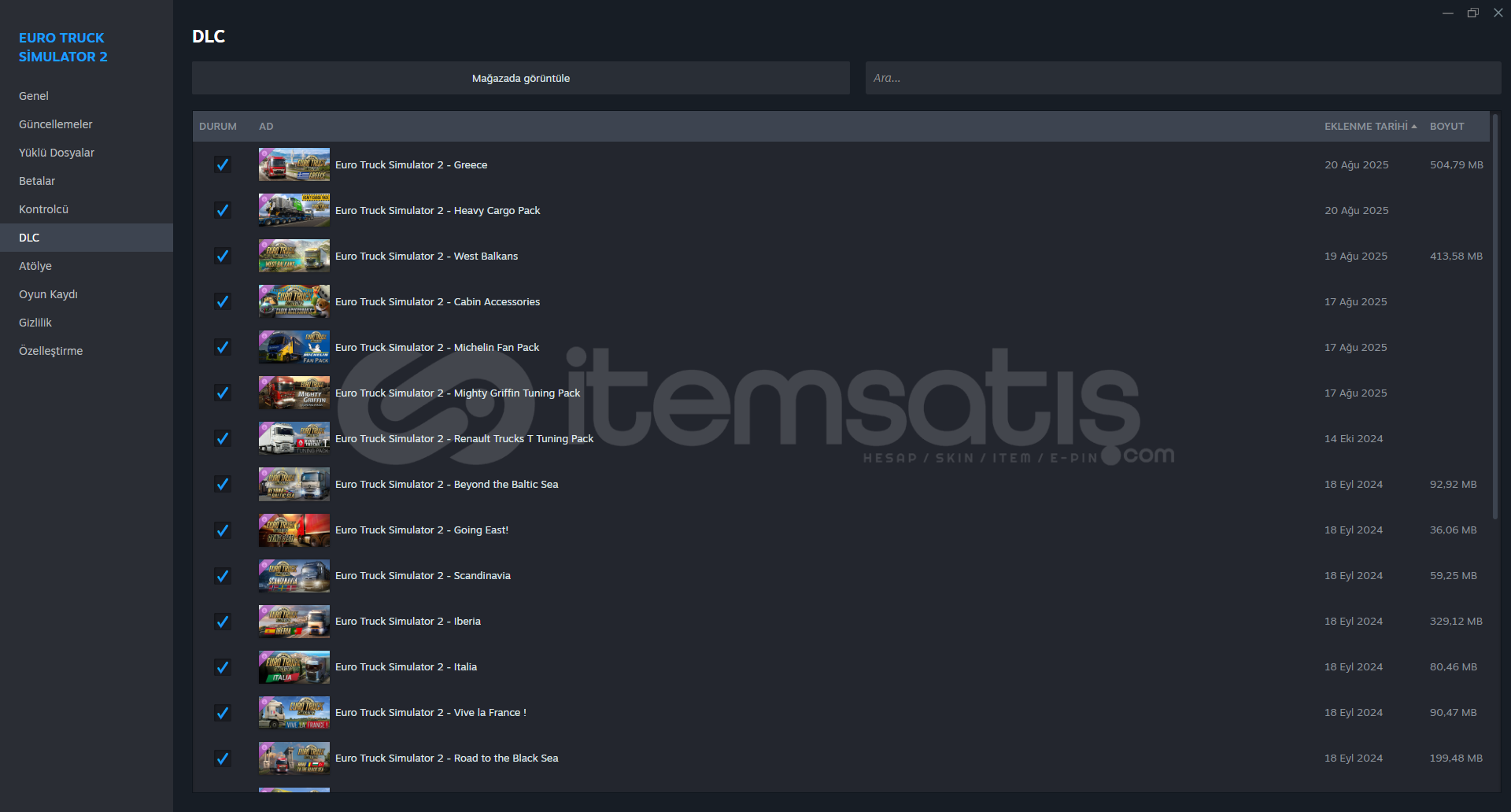Open the Heavy Cargo Pack thumbnail
The width and height of the screenshot is (1511, 812).
tap(294, 210)
